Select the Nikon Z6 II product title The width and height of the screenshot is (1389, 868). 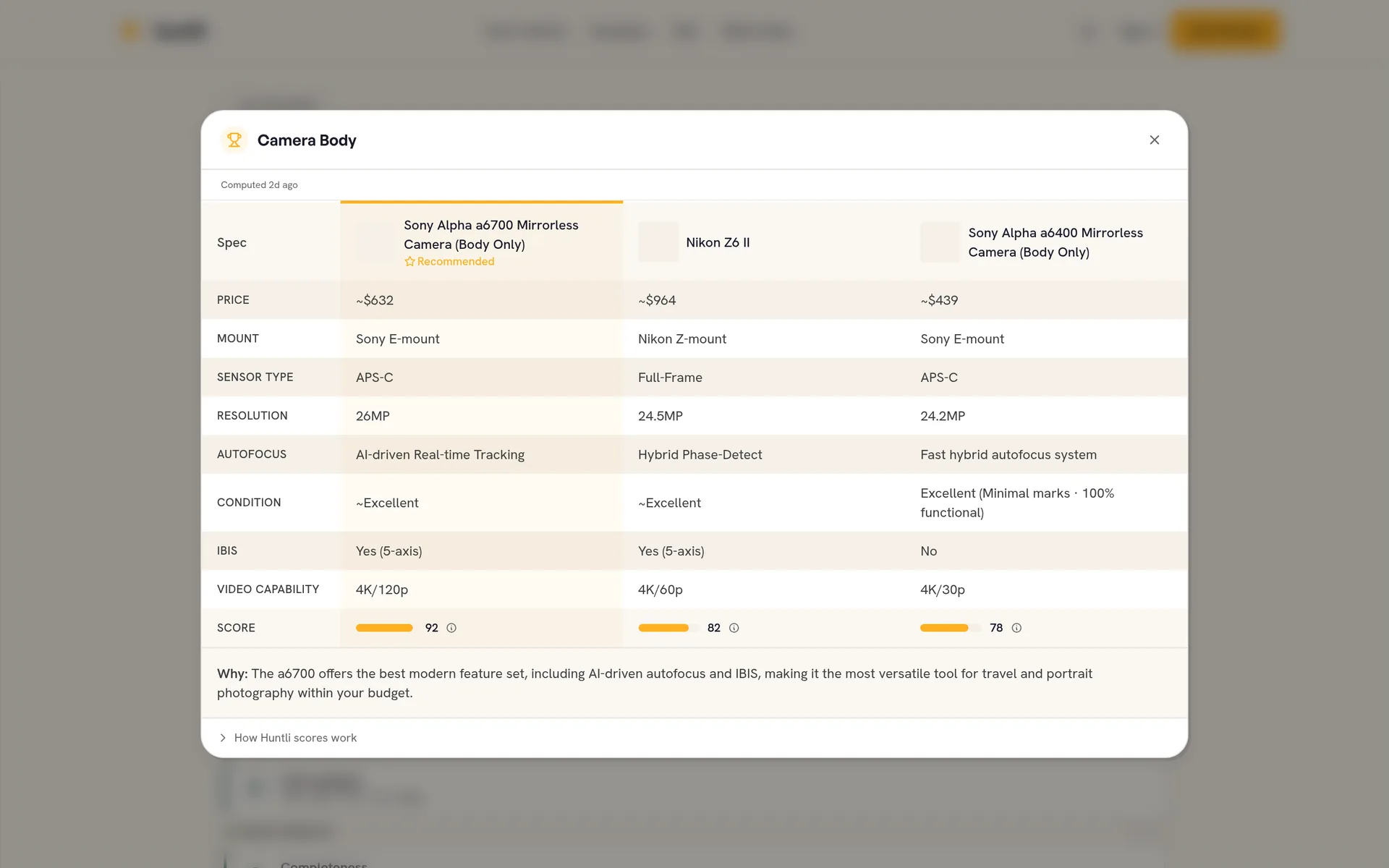coord(718,242)
